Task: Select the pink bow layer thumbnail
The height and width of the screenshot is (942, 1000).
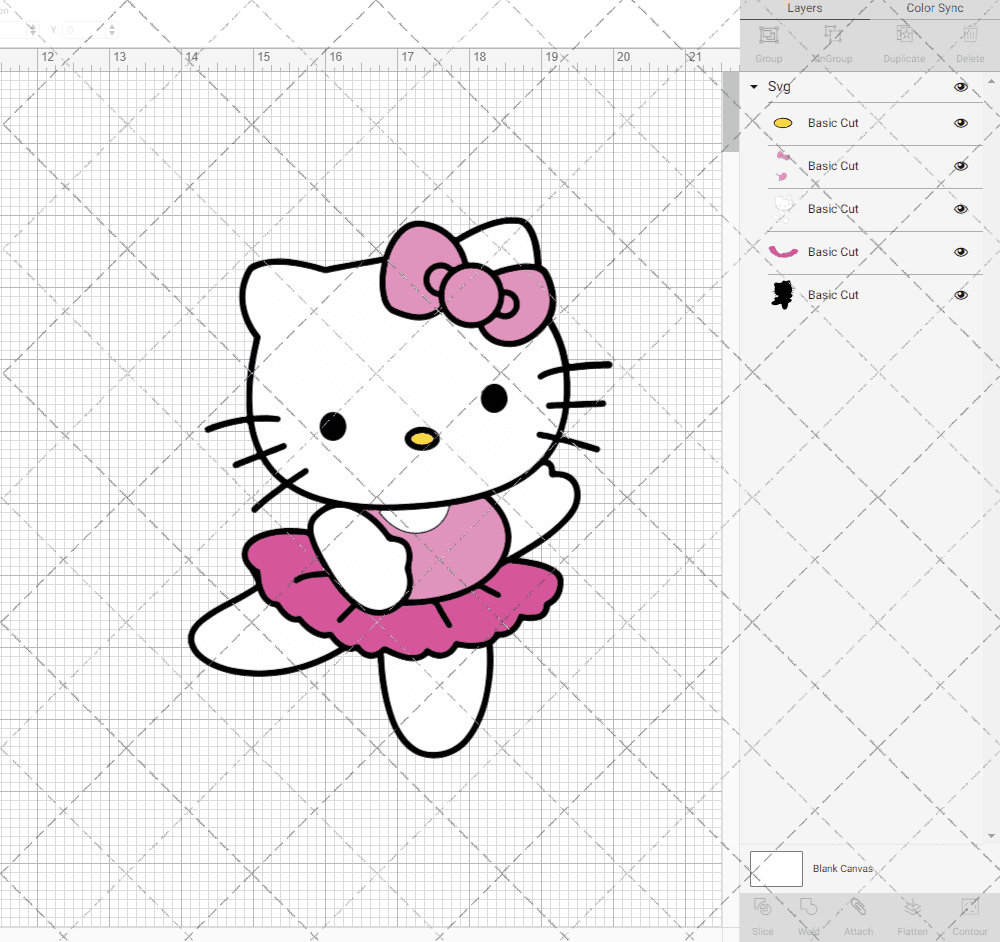Action: (x=783, y=166)
